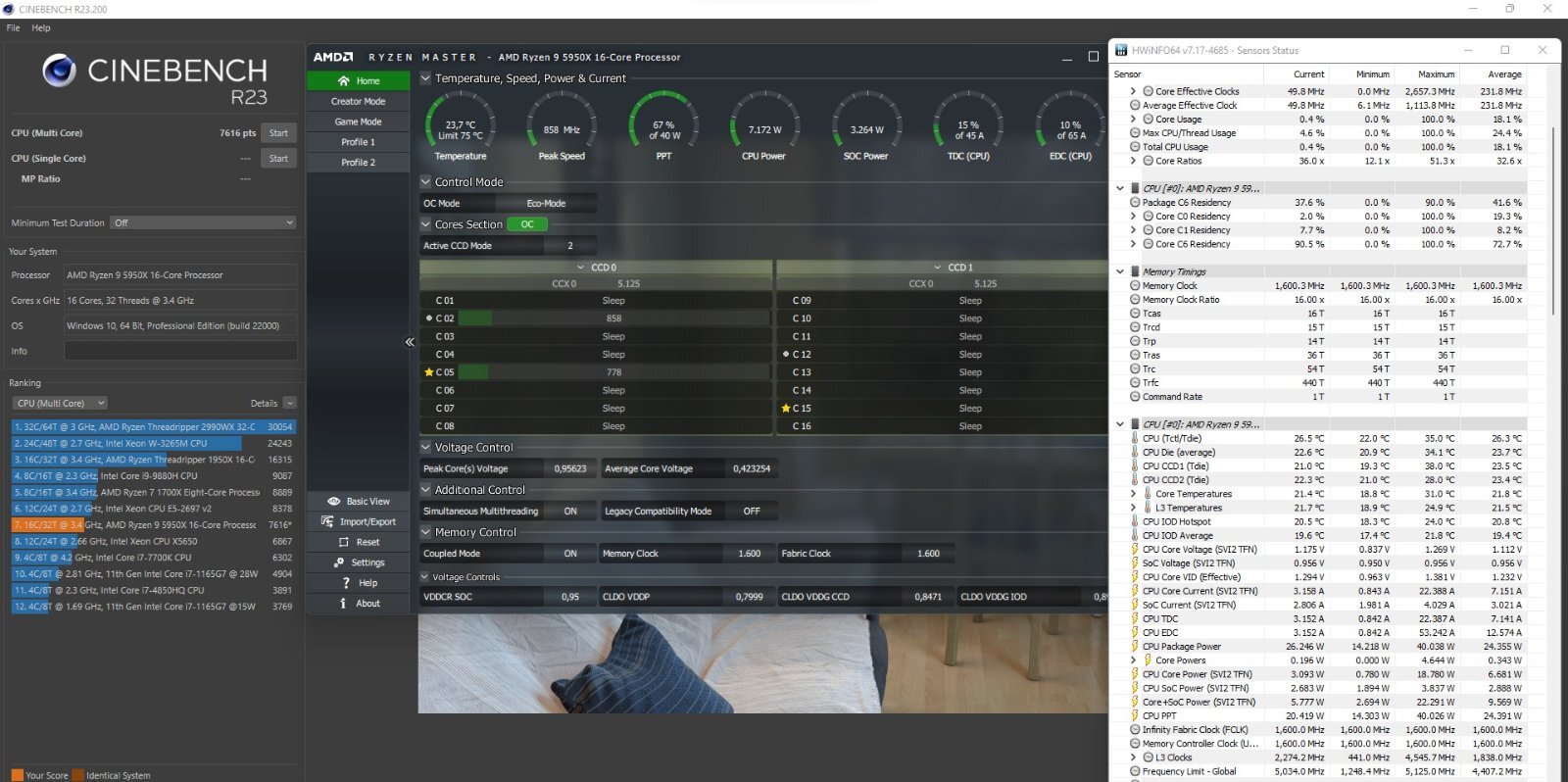Click the gold star on core C 15

pyautogui.click(x=786, y=409)
